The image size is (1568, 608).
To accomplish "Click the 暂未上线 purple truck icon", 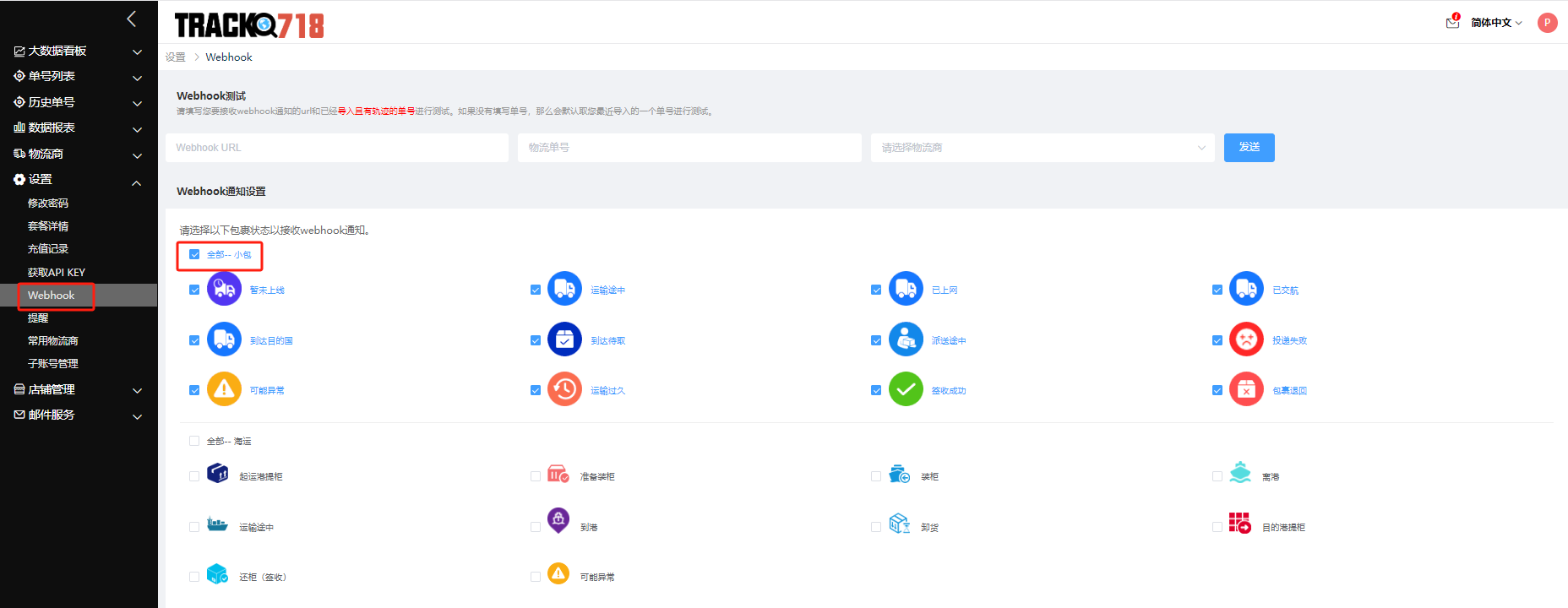I will tap(224, 289).
